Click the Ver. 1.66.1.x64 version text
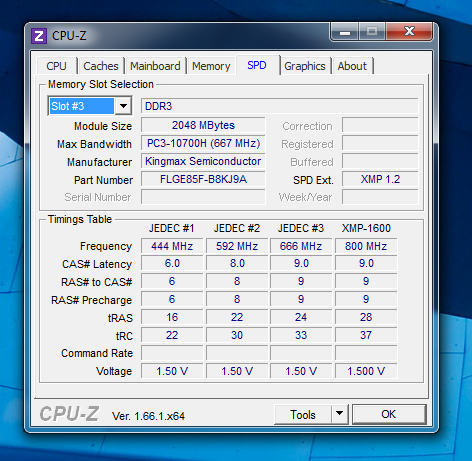Screen dimensions: 472x461 click(x=148, y=416)
